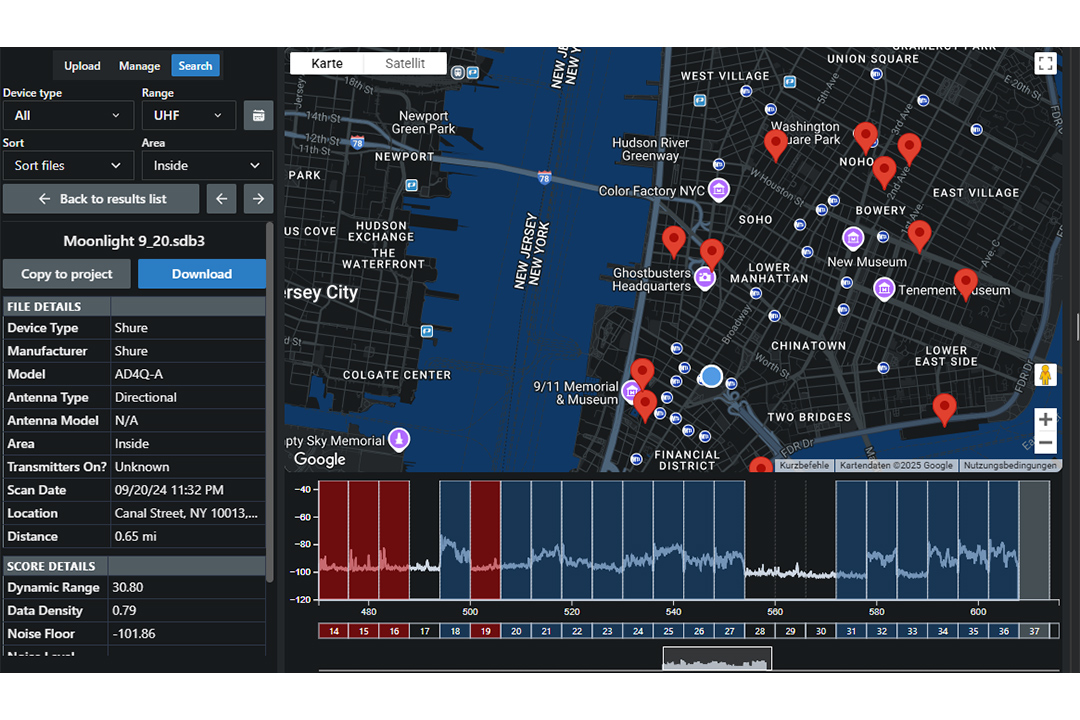
Task: Click the Distance value 0.65 mi
Action: 135,537
